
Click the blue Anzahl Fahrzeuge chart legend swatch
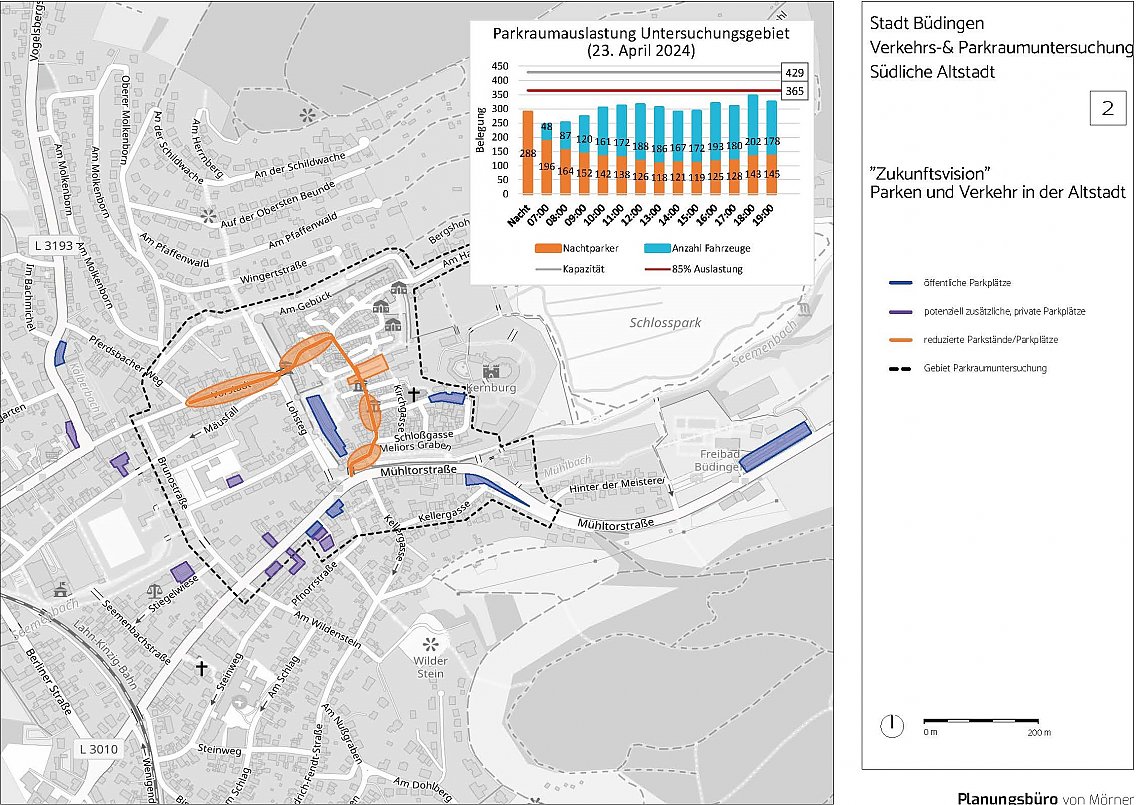coord(656,249)
